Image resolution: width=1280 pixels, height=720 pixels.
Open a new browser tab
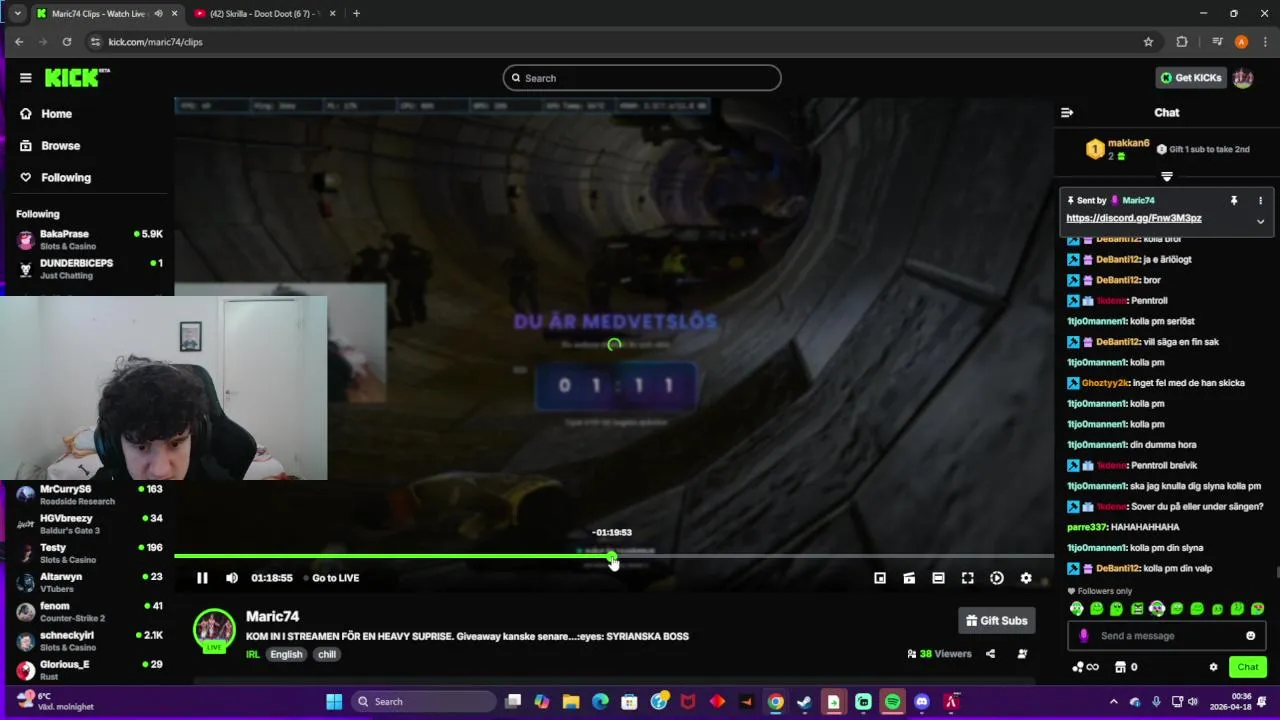(x=356, y=13)
